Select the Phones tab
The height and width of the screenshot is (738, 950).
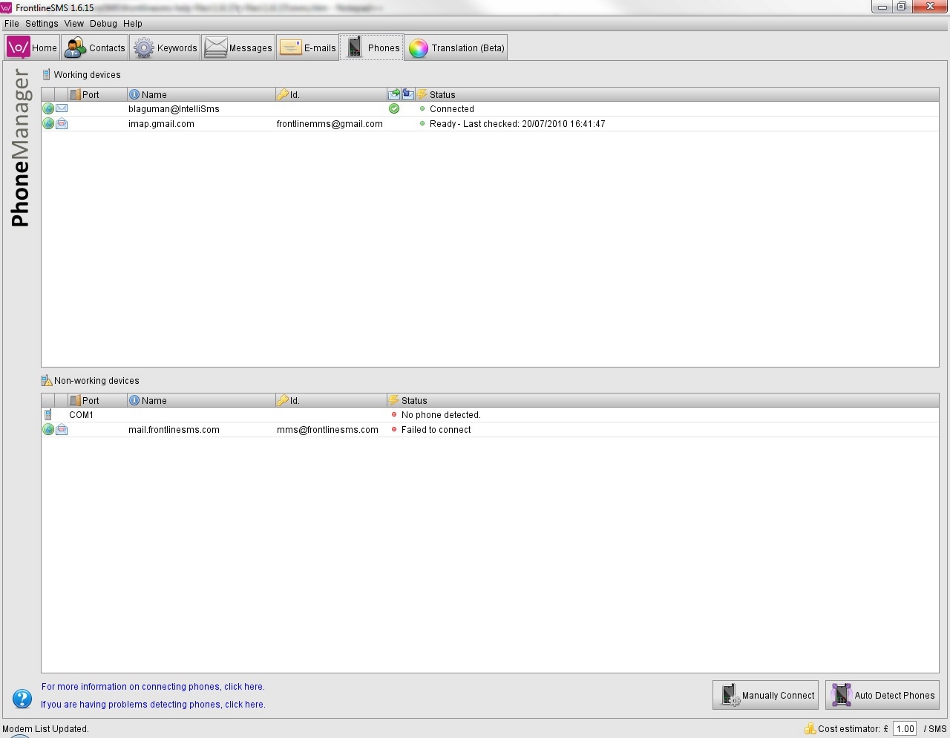point(372,48)
